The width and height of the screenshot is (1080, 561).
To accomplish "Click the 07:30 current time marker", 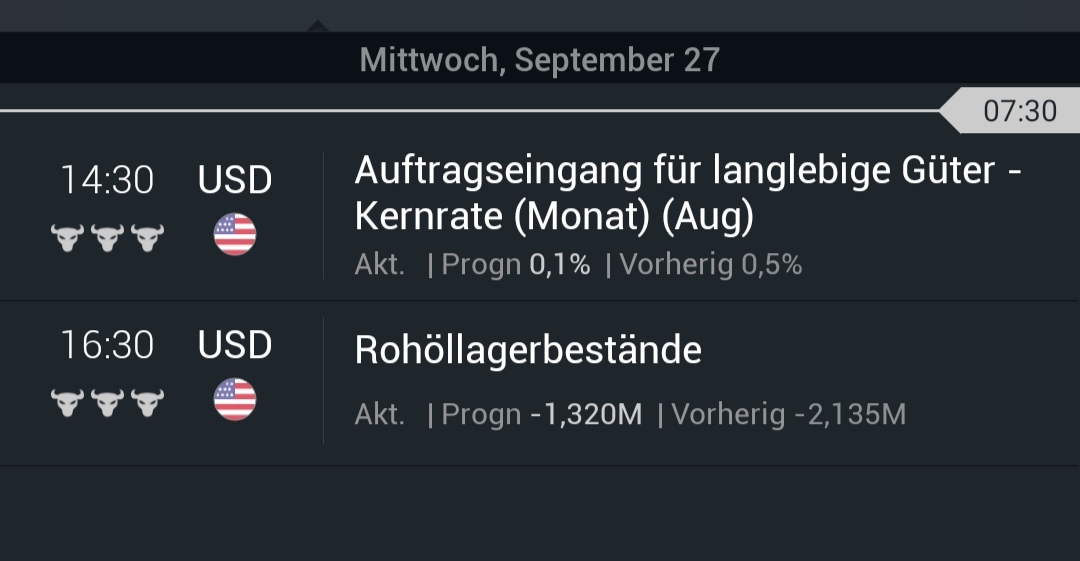I will pyautogui.click(x=1019, y=111).
